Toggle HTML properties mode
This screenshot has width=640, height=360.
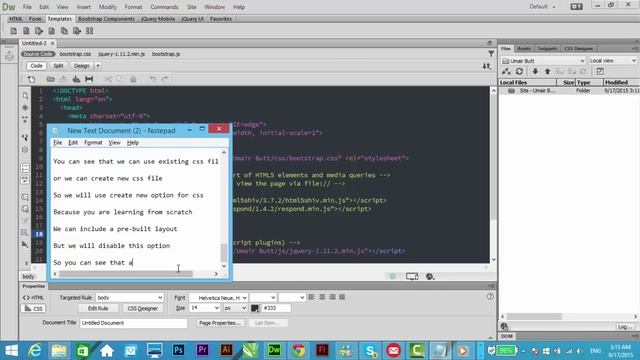pyautogui.click(x=33, y=298)
